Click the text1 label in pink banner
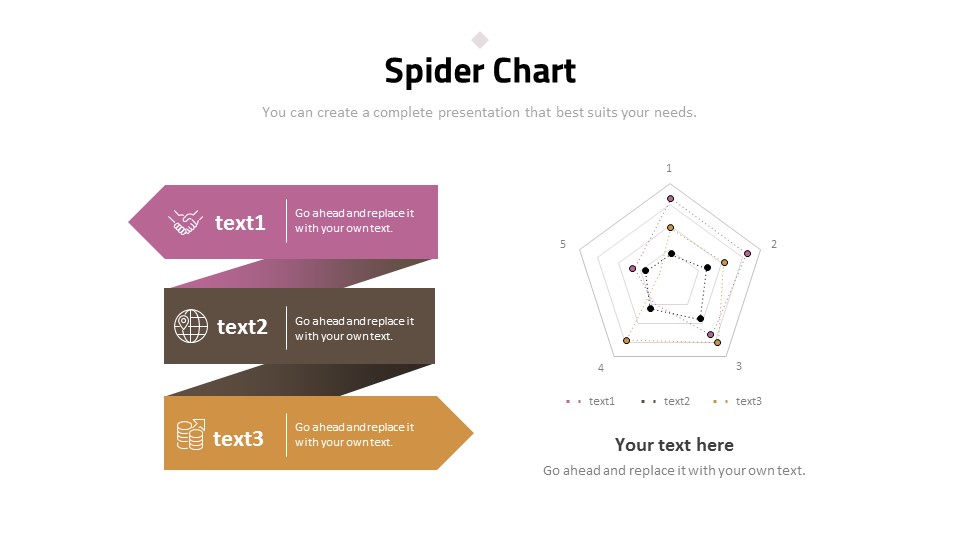Viewport: 960px width, 540px height. 240,223
